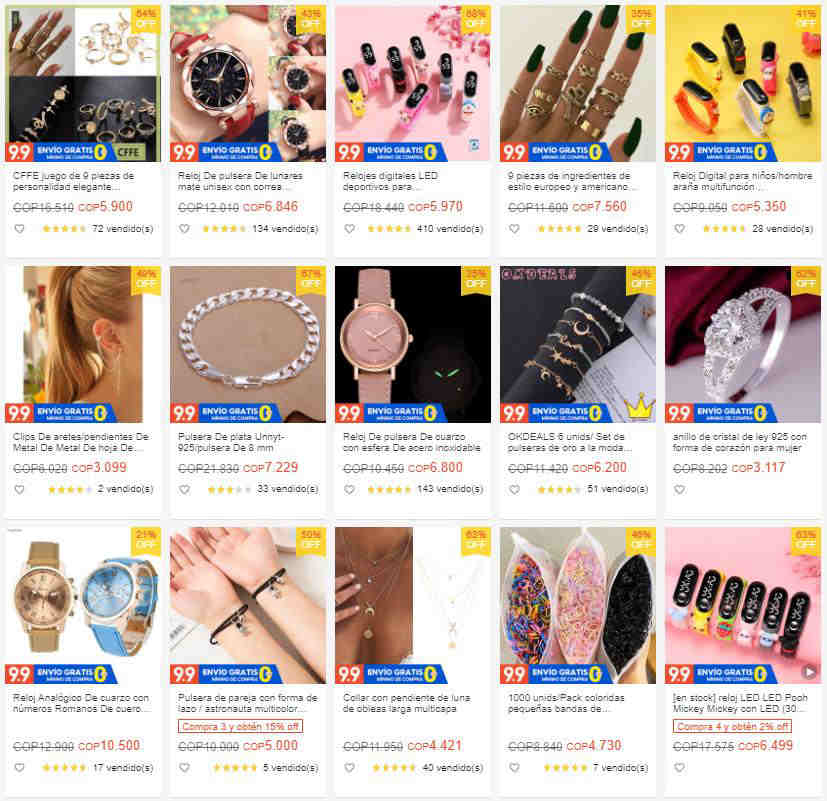
Task: Open Reloj Digital para niños/hombre araña title
Action: (x=742, y=181)
